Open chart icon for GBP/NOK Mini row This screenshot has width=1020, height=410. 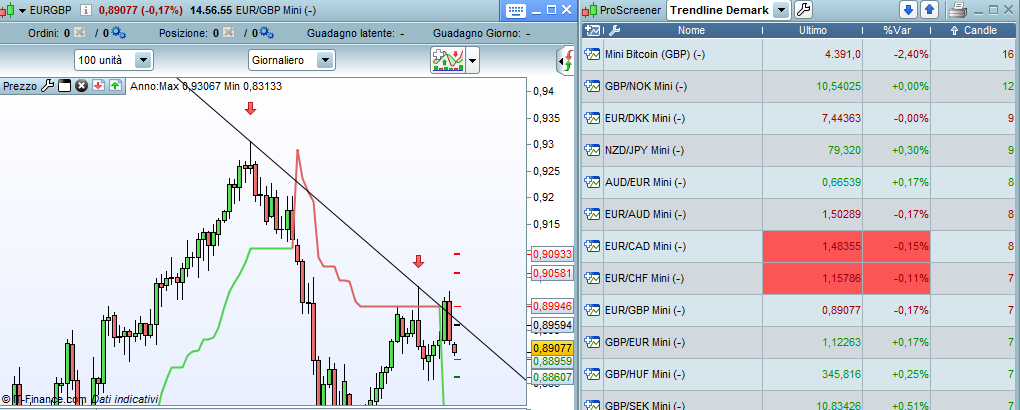[593, 87]
